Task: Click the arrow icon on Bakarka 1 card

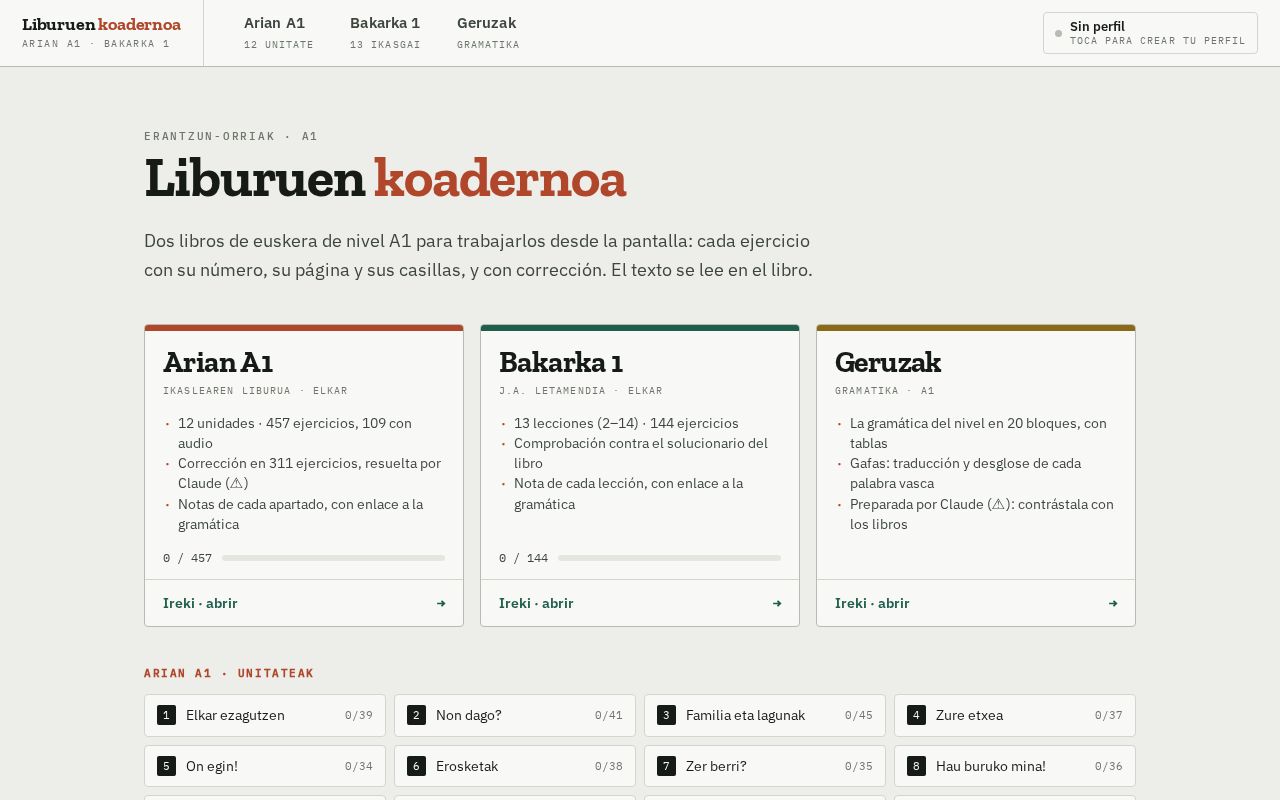Action: [777, 603]
